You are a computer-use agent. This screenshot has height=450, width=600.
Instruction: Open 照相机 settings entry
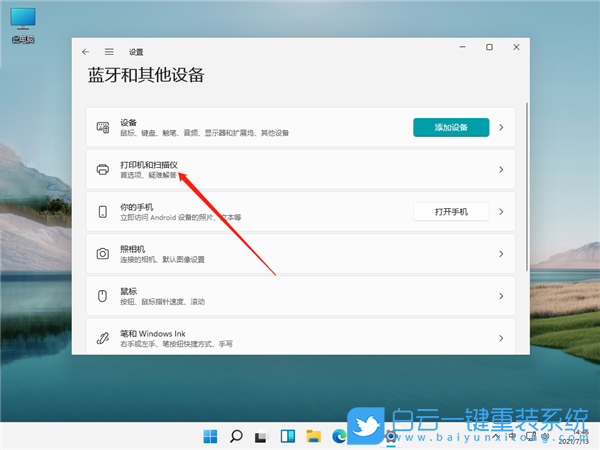point(300,254)
